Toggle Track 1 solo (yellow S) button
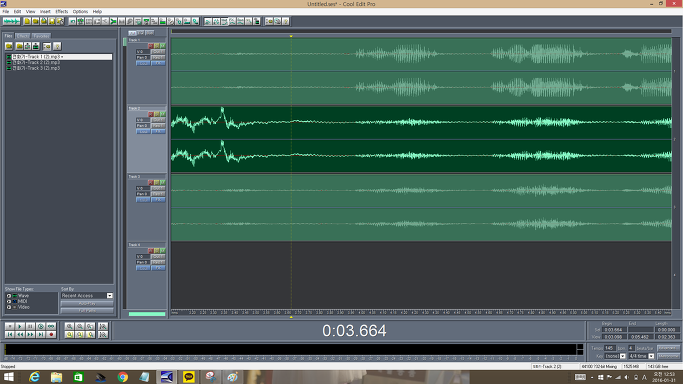 (157, 46)
